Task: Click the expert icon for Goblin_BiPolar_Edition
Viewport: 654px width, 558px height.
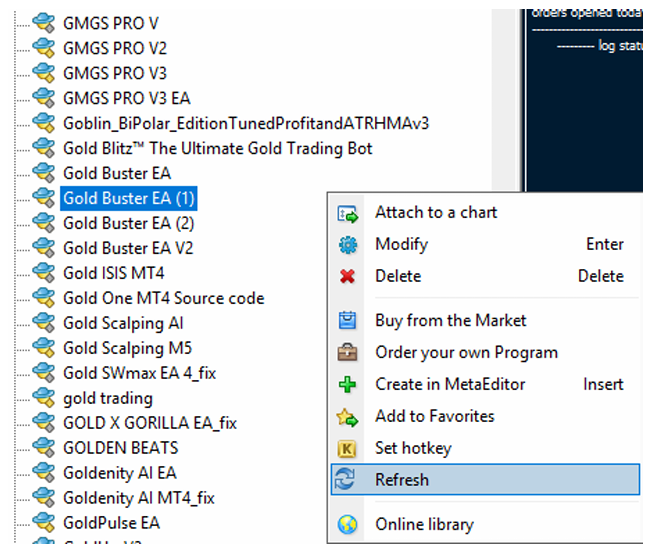Action: click(44, 123)
